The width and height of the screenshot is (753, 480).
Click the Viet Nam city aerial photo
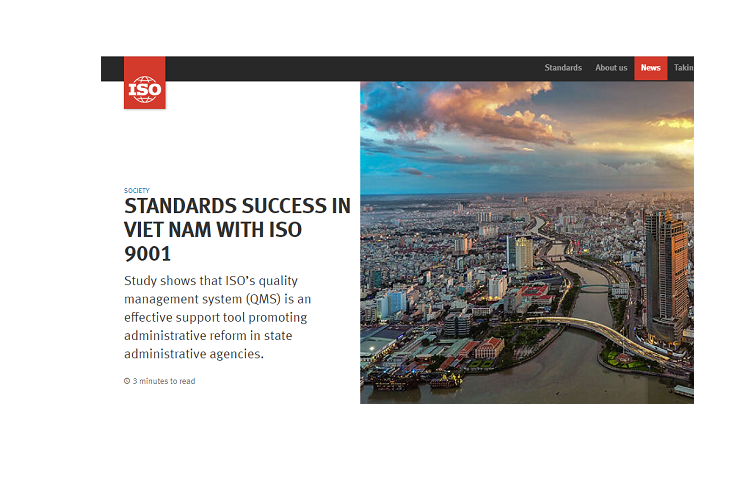click(x=527, y=242)
